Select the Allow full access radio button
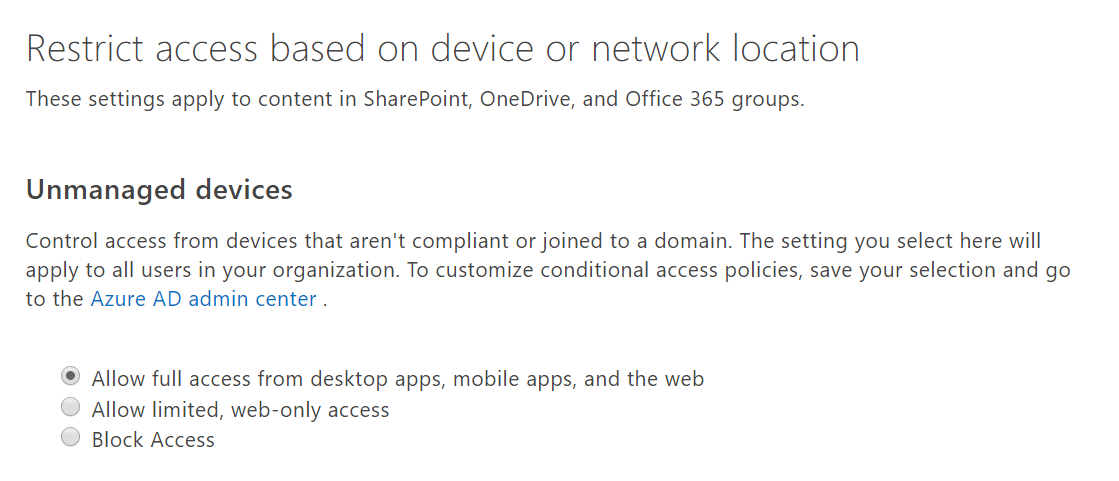This screenshot has height=481, width=1119. 71,377
